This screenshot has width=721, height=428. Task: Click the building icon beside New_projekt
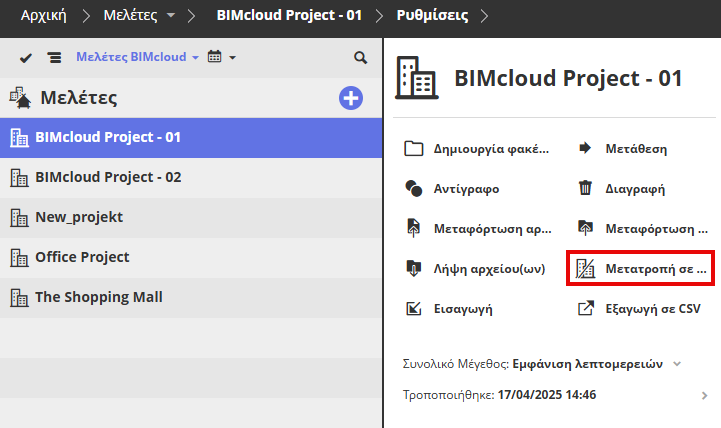pyautogui.click(x=19, y=217)
